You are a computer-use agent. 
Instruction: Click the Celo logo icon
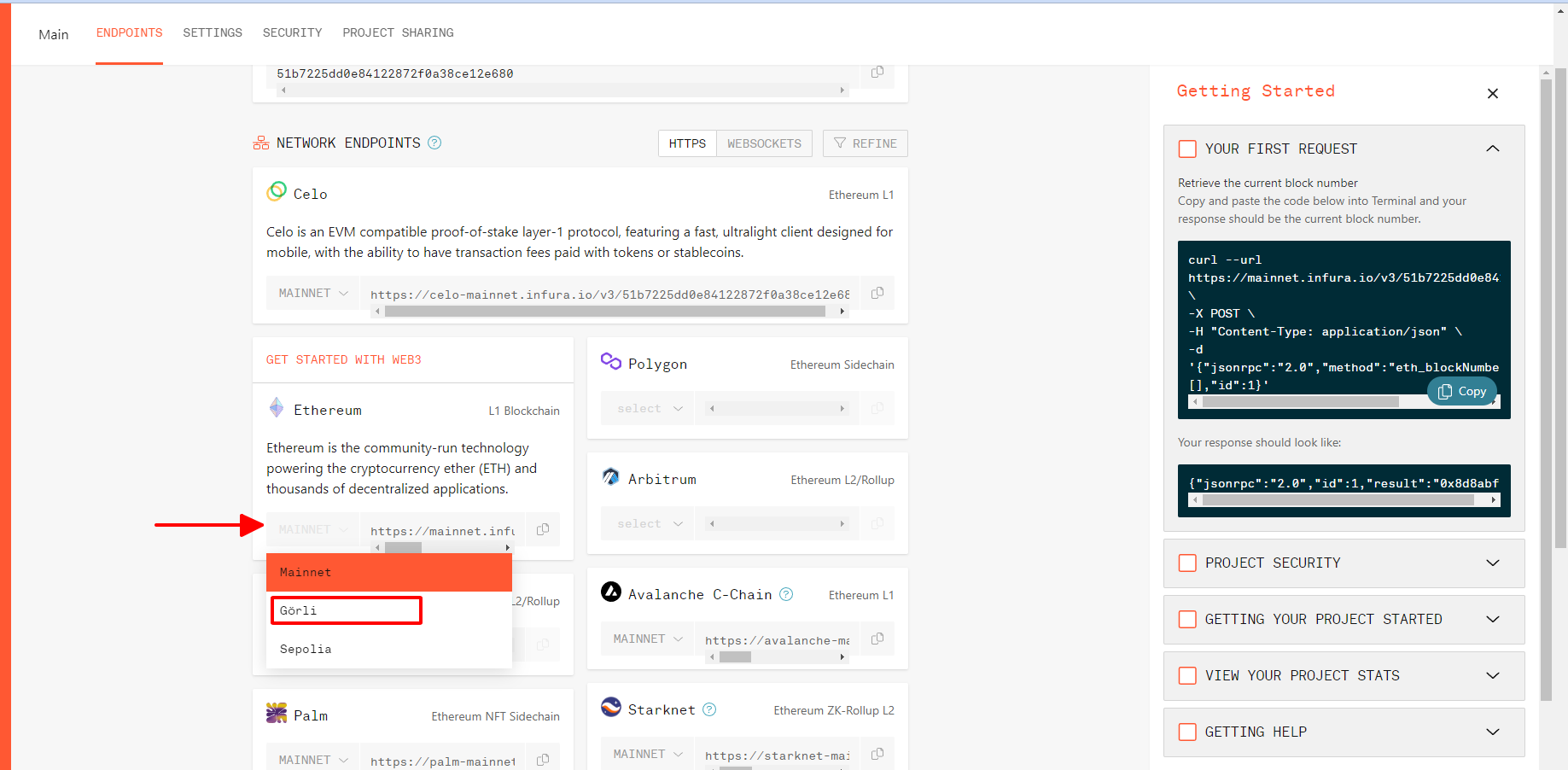point(277,191)
